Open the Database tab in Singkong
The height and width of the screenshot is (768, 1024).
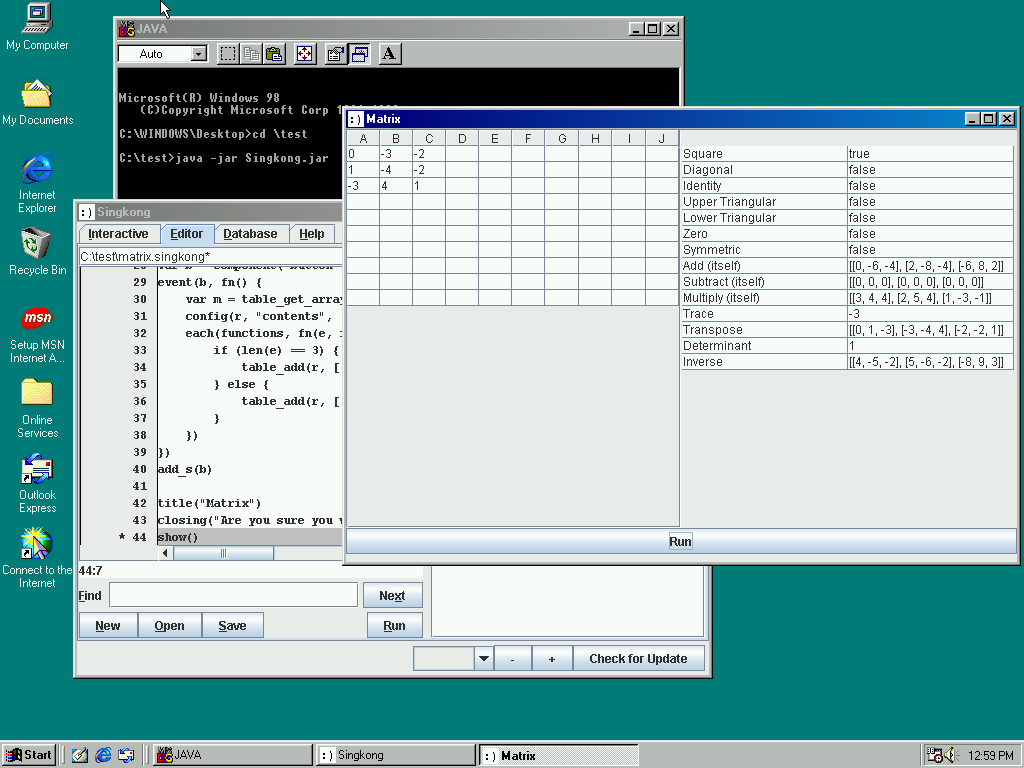click(x=250, y=234)
